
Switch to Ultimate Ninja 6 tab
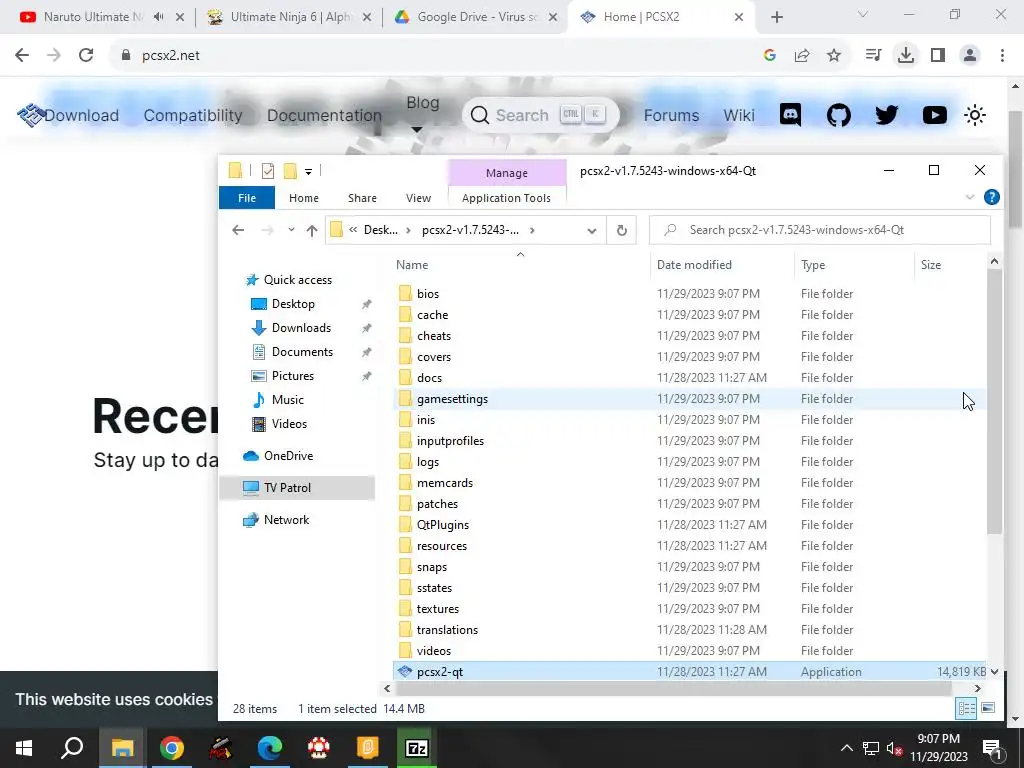coord(289,17)
